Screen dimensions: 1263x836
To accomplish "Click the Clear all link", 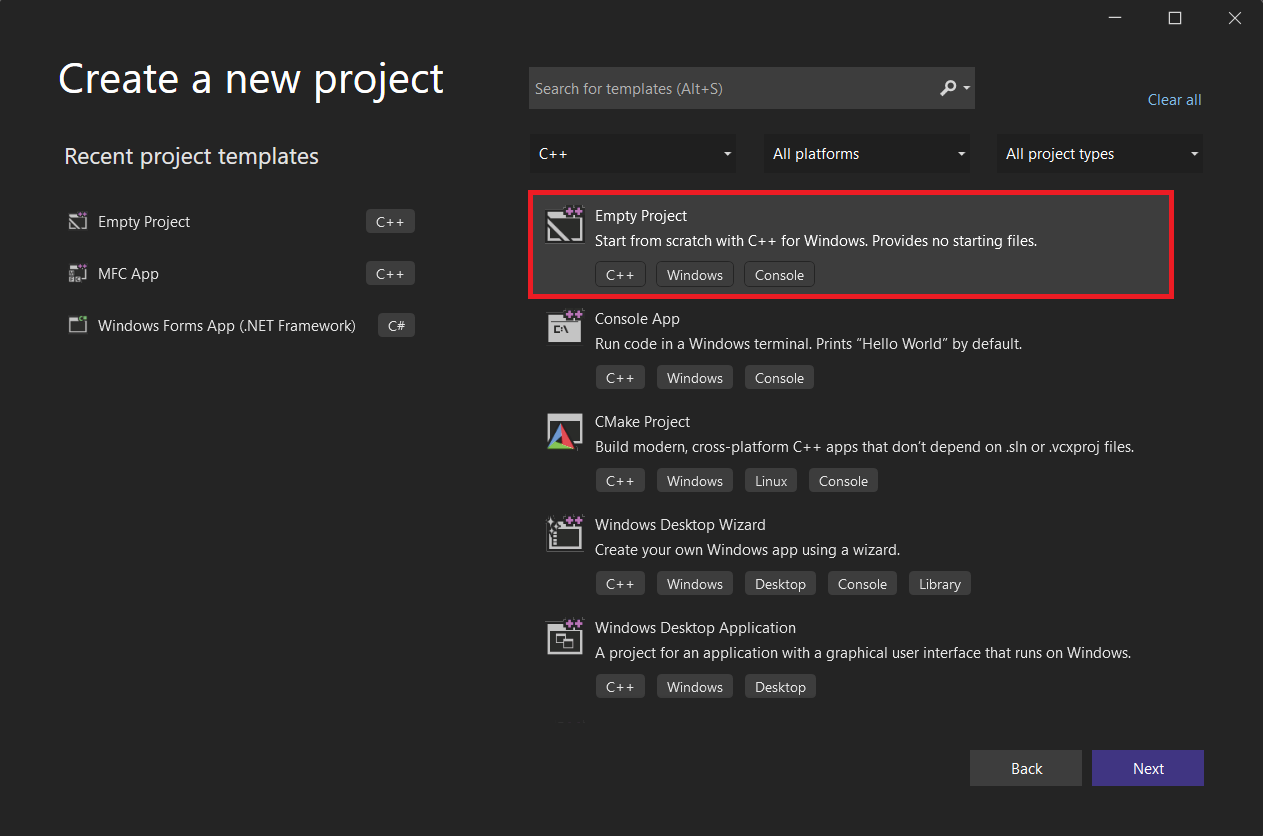I will [x=1174, y=100].
